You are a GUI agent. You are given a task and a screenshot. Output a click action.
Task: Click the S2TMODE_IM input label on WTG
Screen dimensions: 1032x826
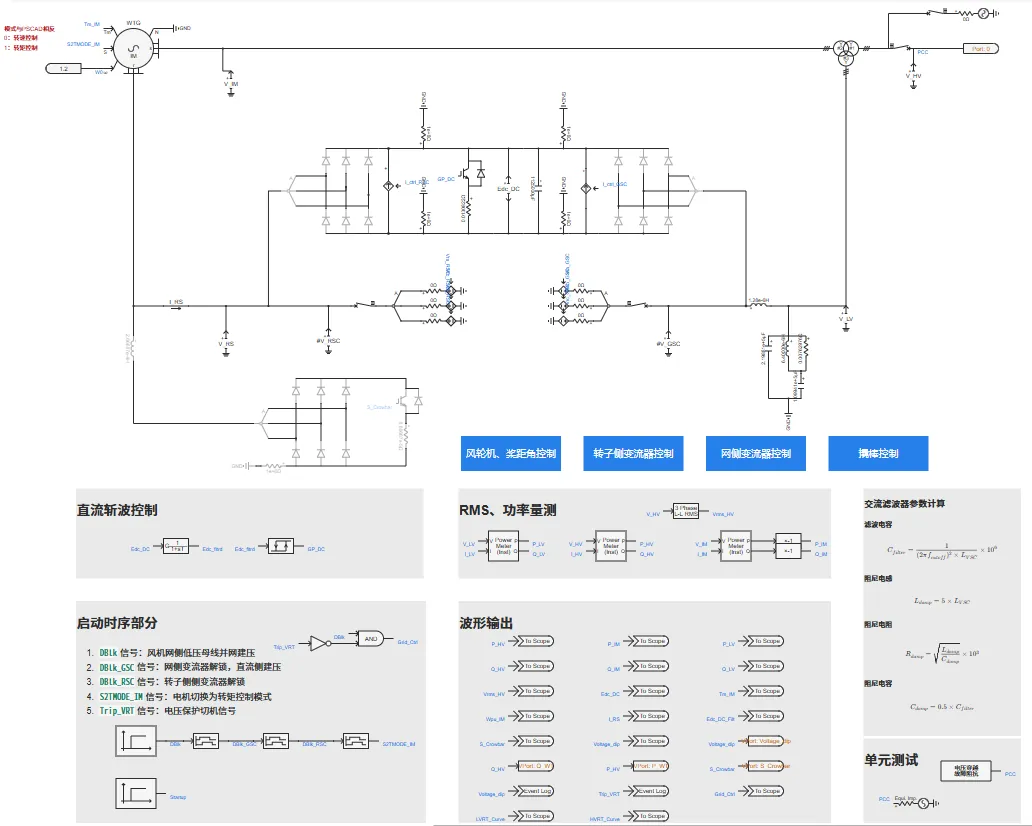[x=84, y=44]
